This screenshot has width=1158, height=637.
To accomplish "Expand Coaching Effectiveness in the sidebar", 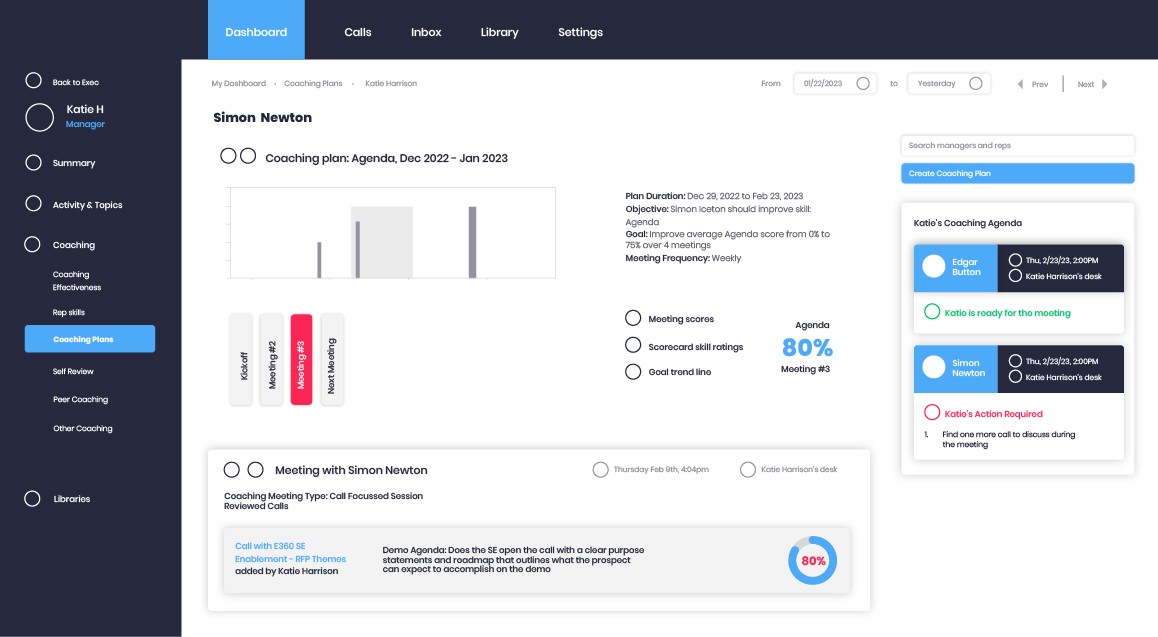I will point(75,281).
